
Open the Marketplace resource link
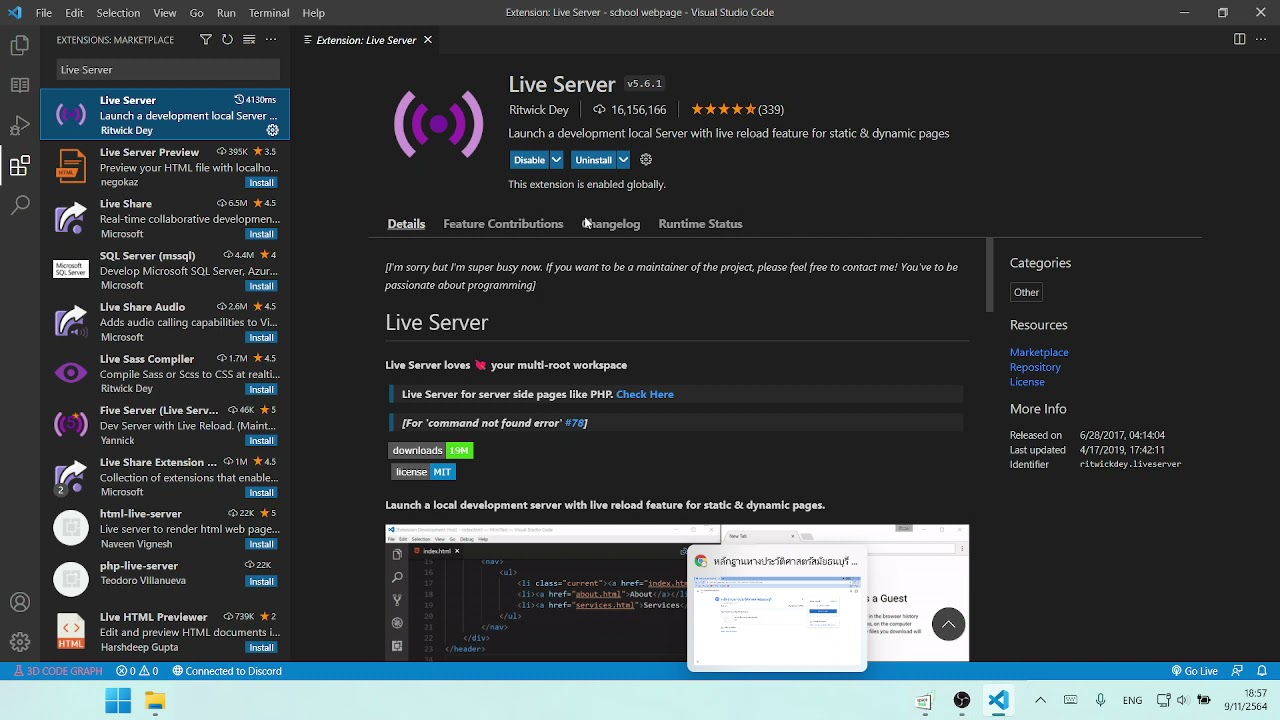[x=1039, y=352]
